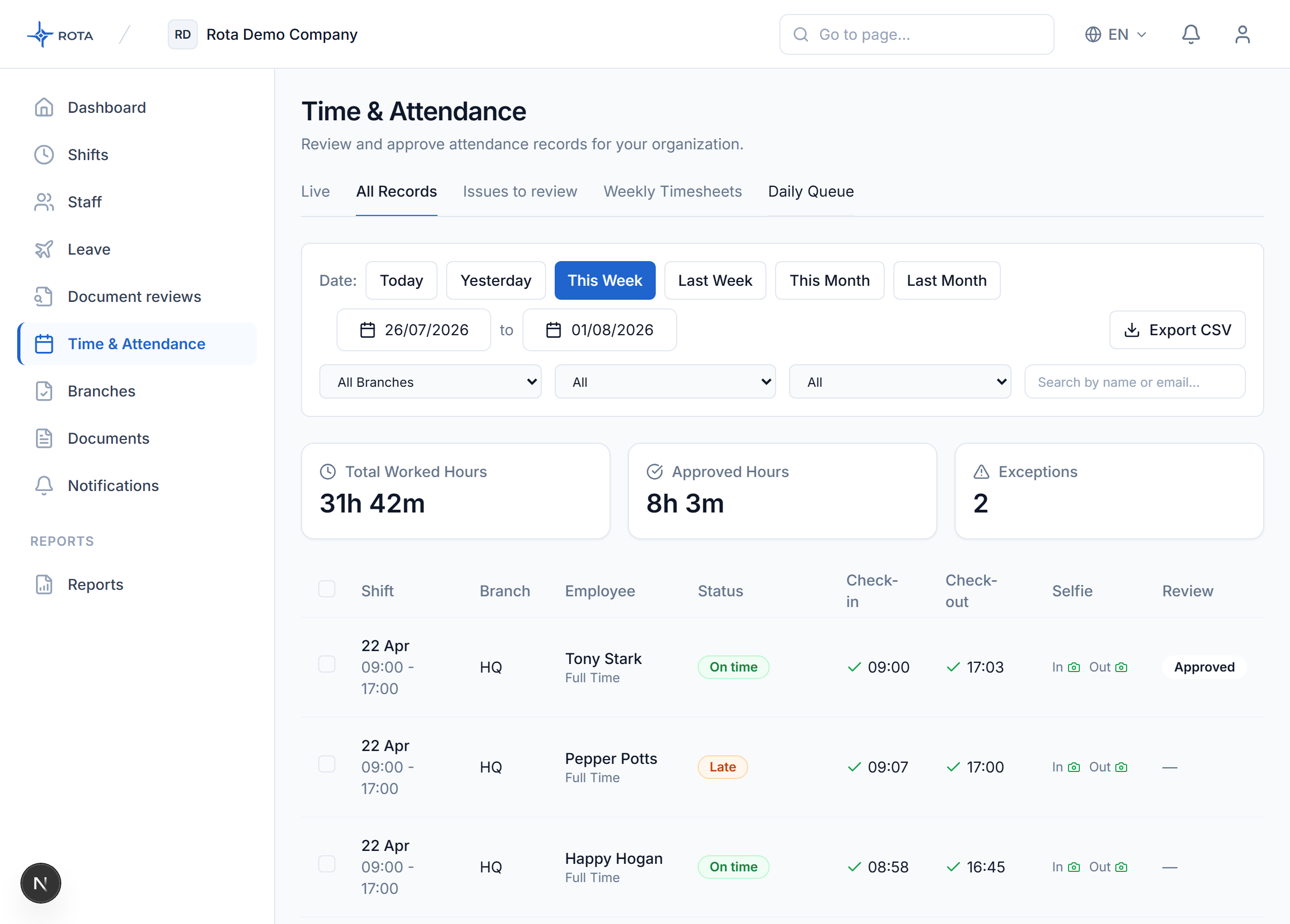This screenshot has height=924, width=1290.
Task: Toggle the select-all checkbox in table header
Action: pyautogui.click(x=326, y=589)
